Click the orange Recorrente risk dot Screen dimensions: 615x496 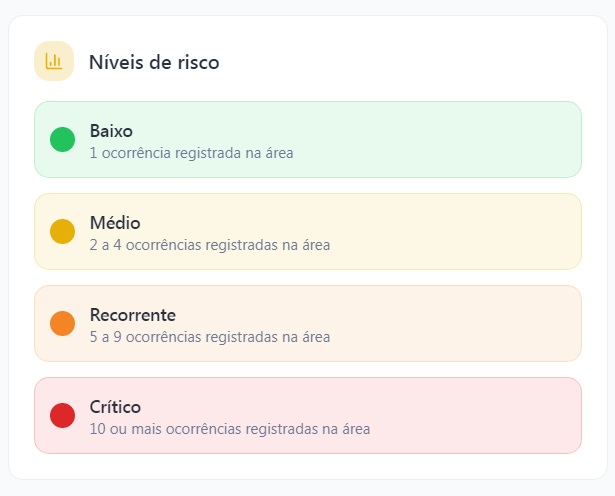[62, 323]
